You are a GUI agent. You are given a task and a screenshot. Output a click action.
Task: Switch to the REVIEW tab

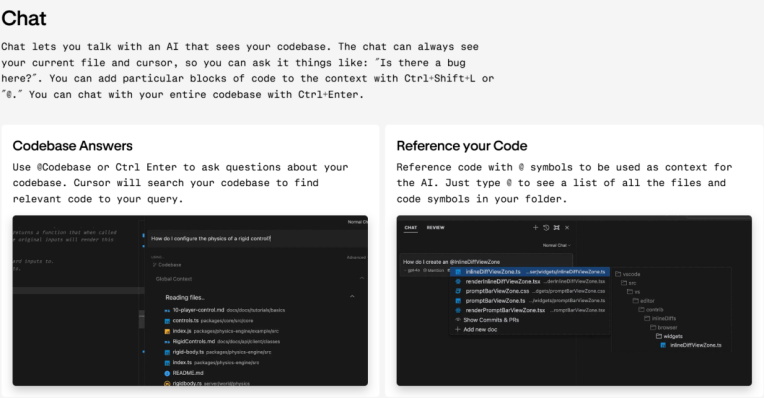(x=436, y=228)
